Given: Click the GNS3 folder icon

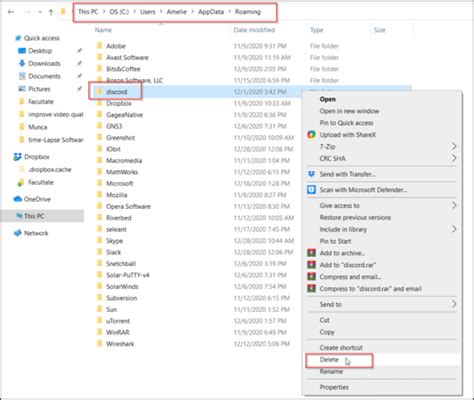Looking at the screenshot, I should point(100,126).
